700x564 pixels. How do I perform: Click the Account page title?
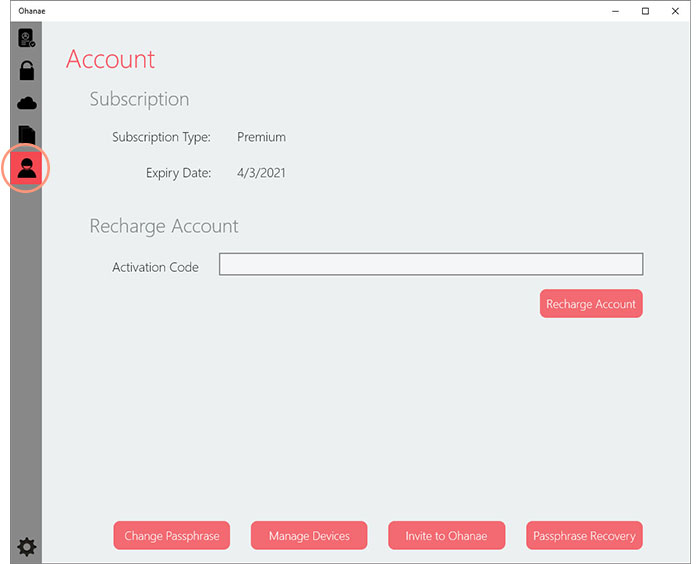click(110, 59)
